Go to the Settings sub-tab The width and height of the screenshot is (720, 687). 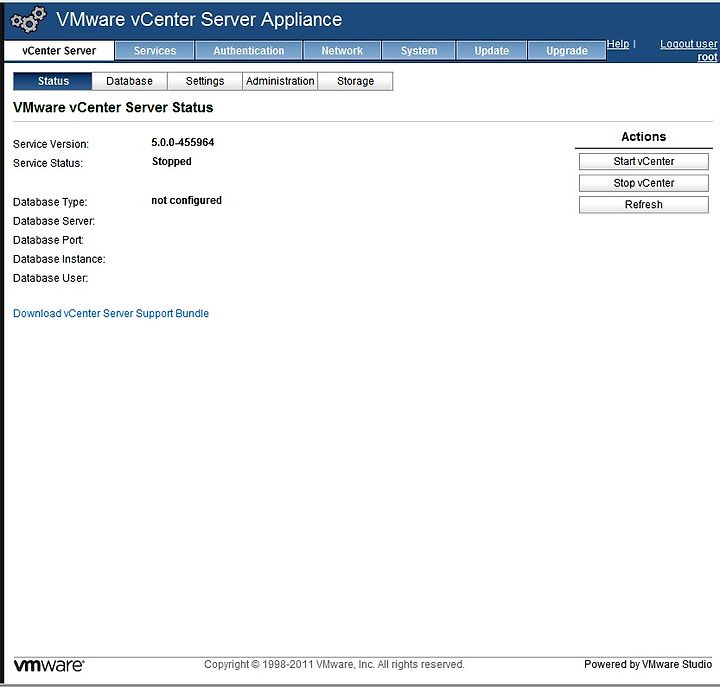(205, 81)
